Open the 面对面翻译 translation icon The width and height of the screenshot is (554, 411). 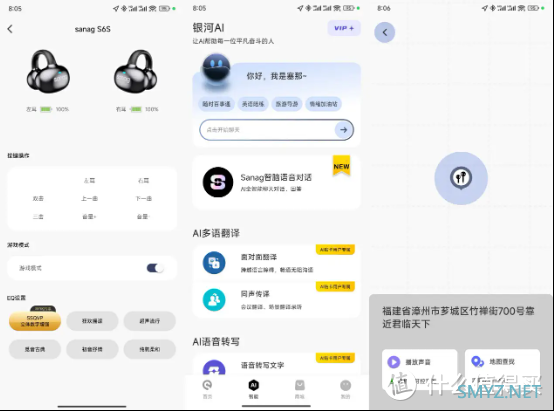click(214, 263)
